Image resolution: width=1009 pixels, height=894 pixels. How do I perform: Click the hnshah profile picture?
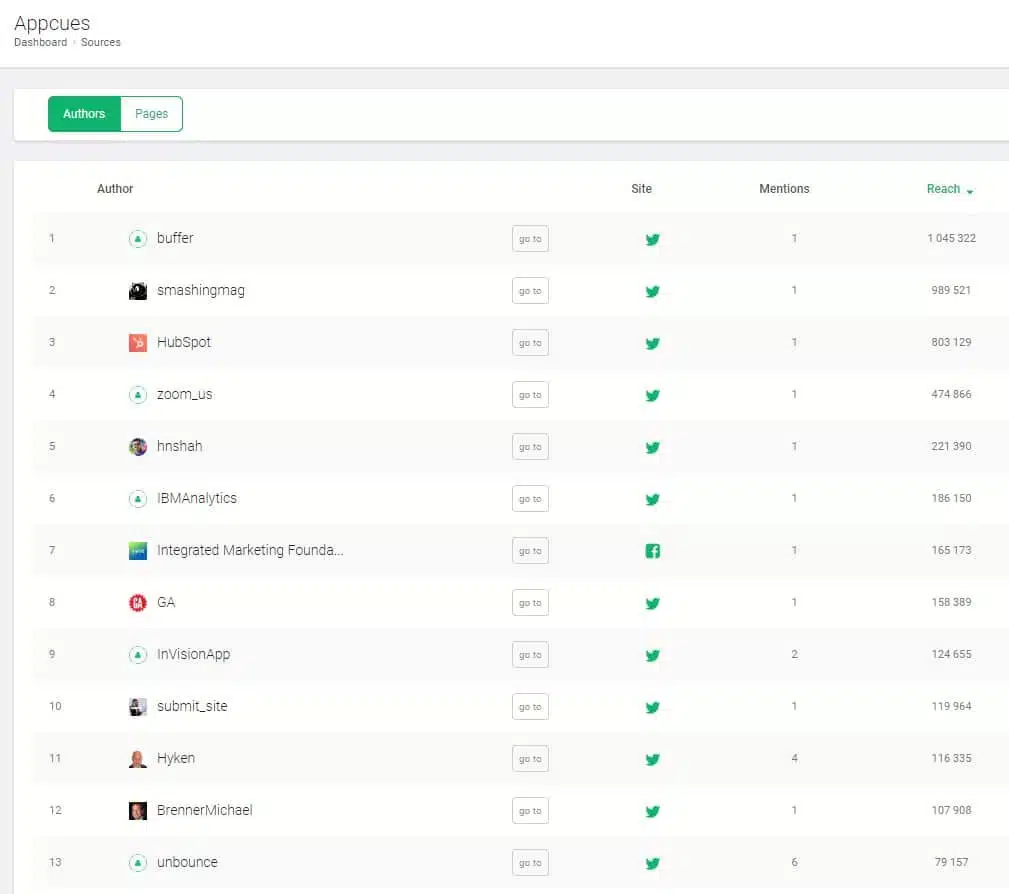click(x=138, y=447)
